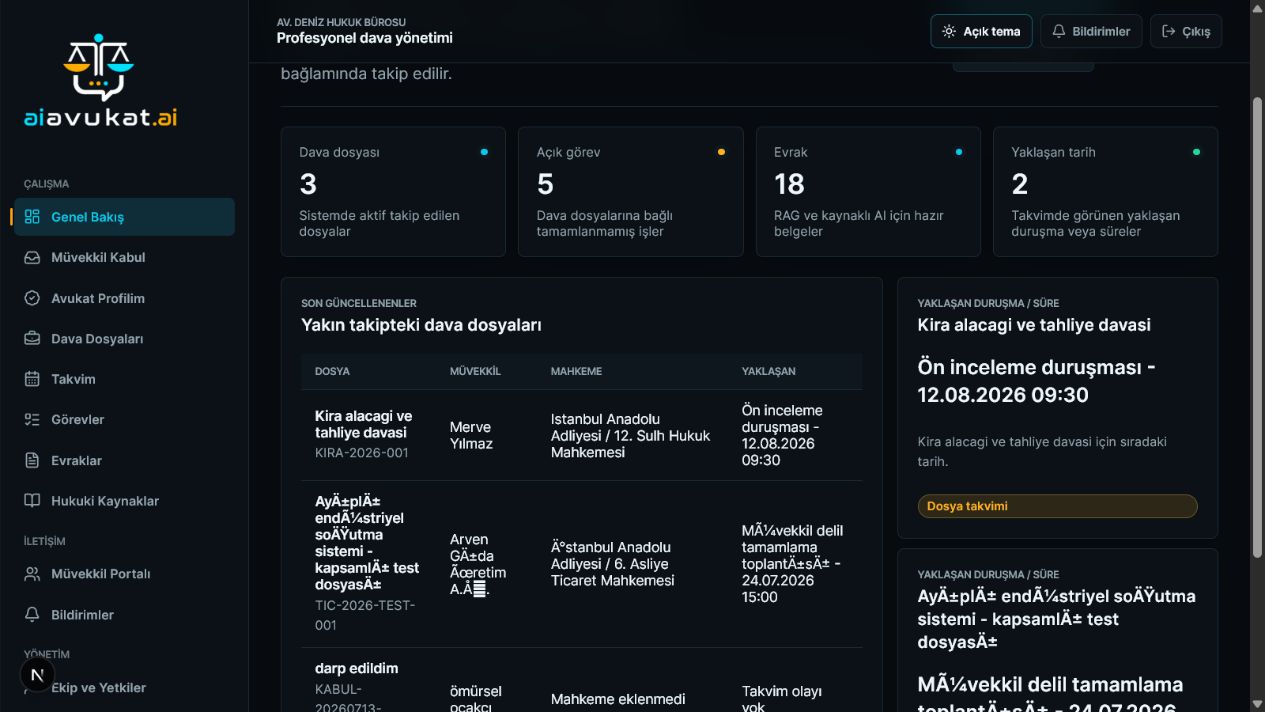The width and height of the screenshot is (1265, 712).
Task: Toggle the Açık tema light theme button
Action: (981, 31)
